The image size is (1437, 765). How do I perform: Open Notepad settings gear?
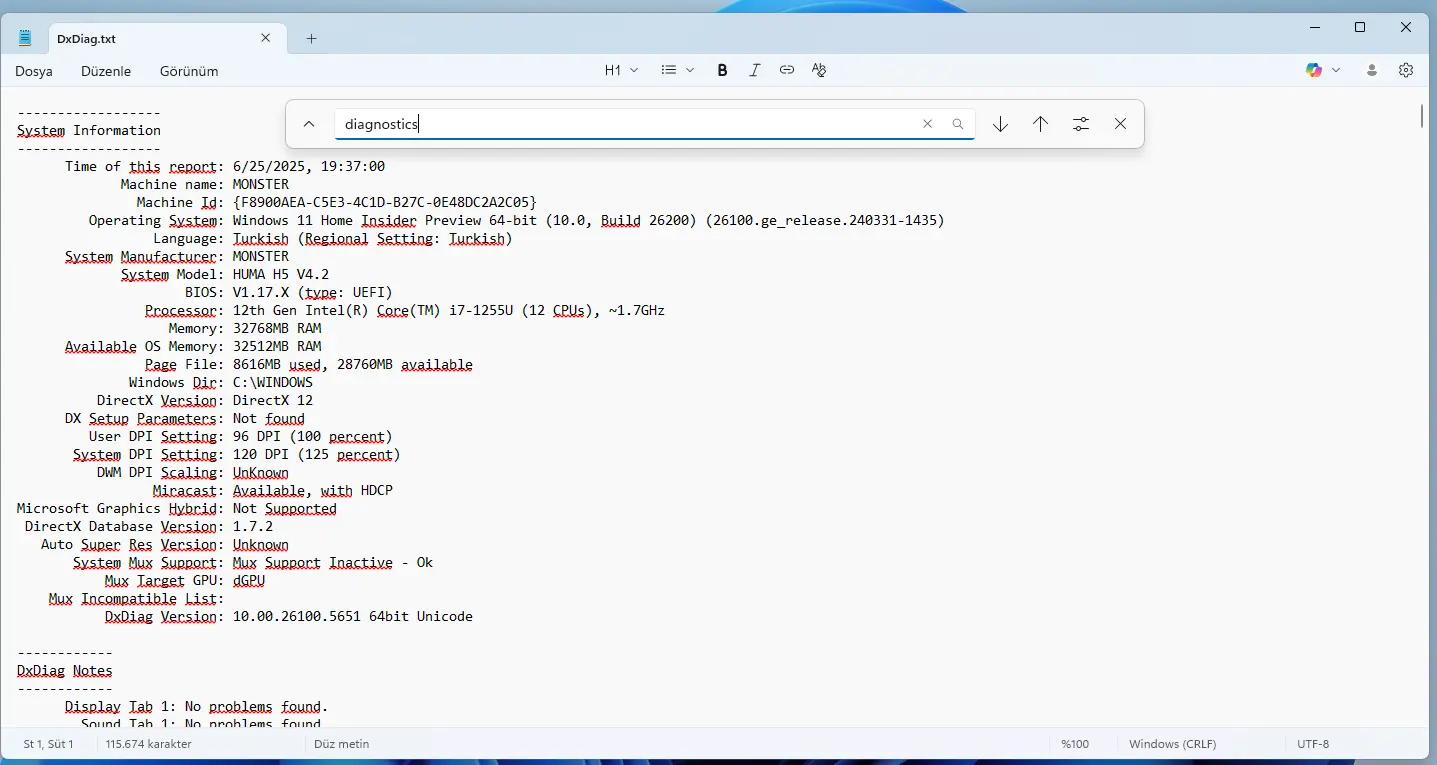[x=1406, y=70]
